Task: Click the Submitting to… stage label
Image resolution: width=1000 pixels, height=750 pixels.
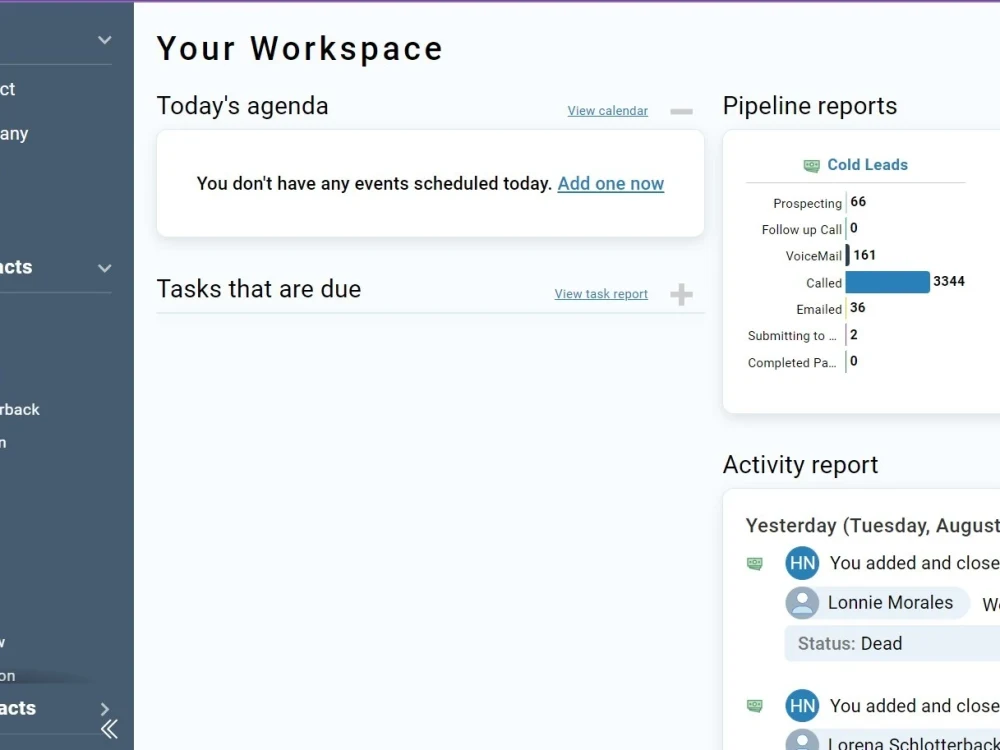Action: (791, 335)
